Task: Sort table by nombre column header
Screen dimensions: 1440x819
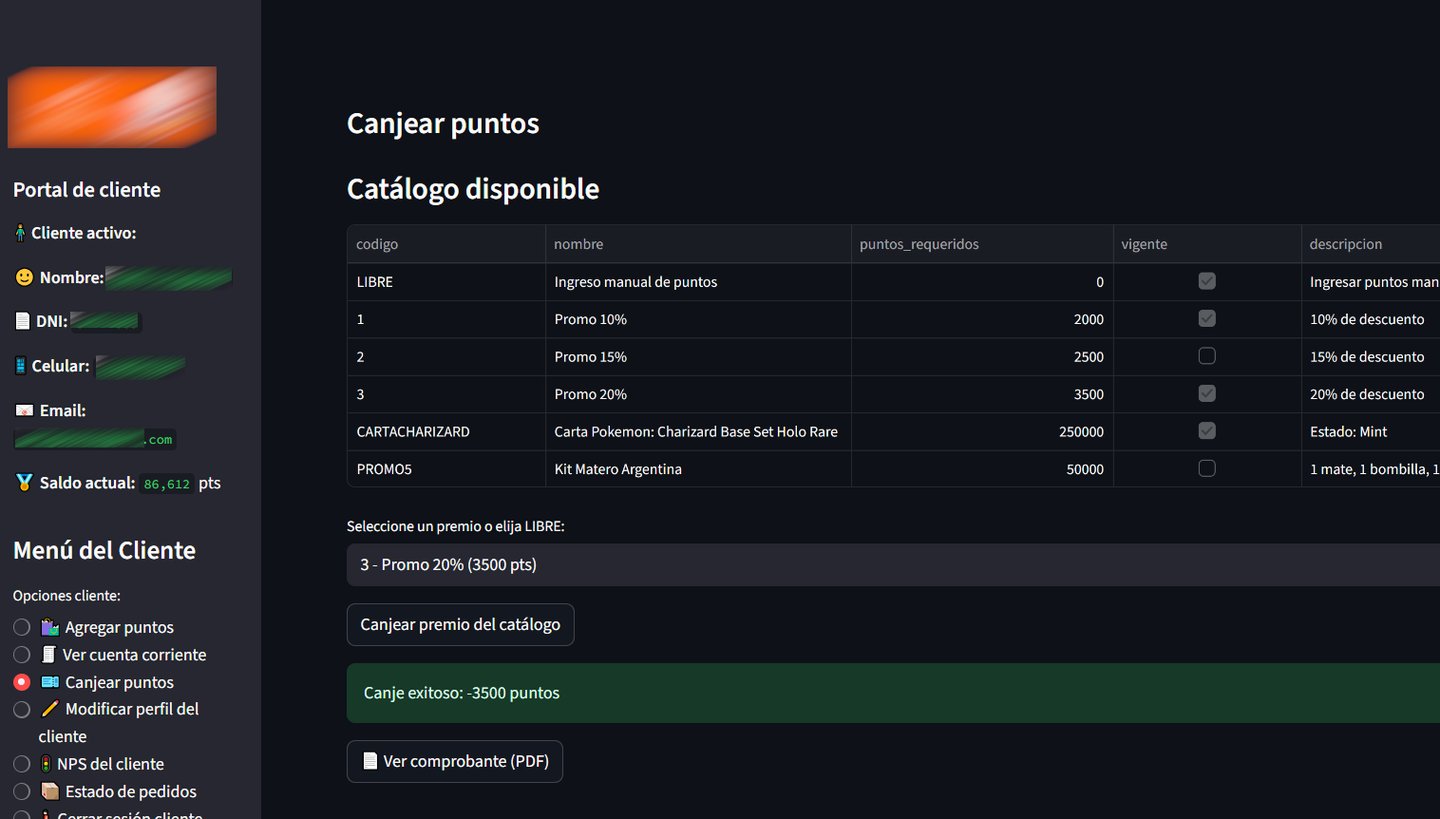Action: [x=579, y=244]
